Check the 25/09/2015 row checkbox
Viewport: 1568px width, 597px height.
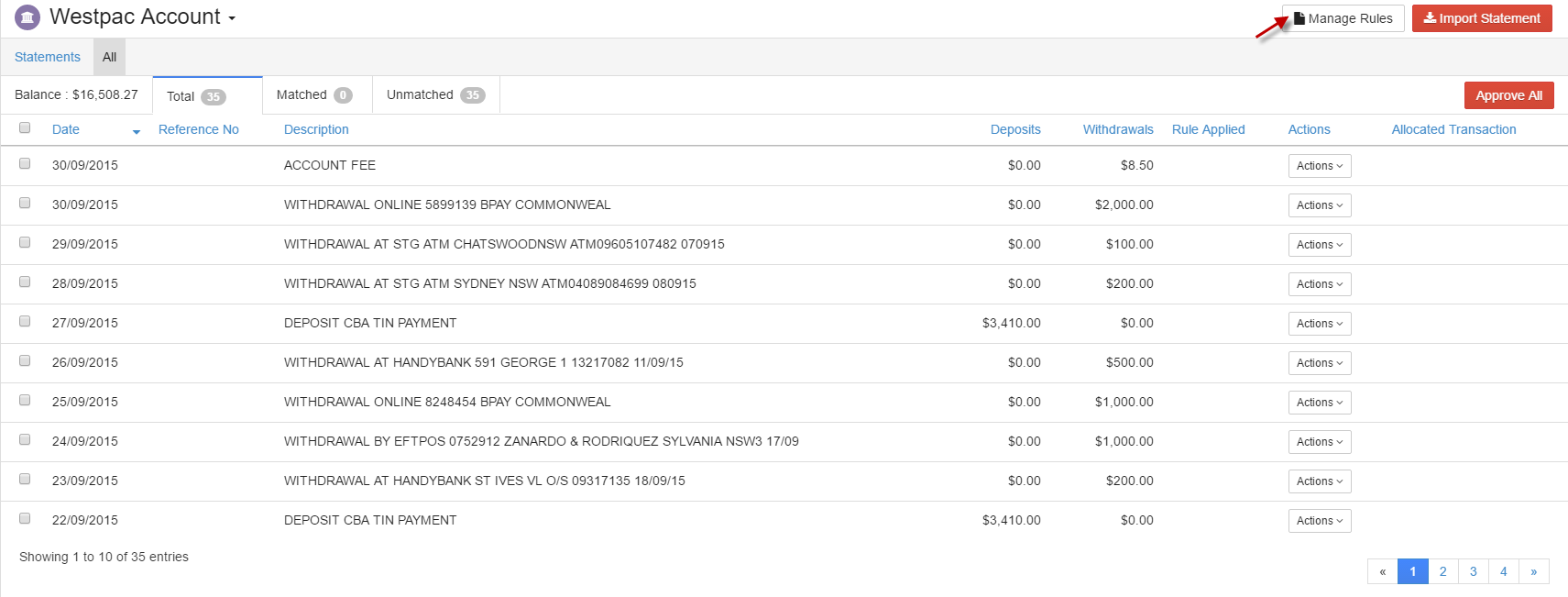pyautogui.click(x=25, y=401)
